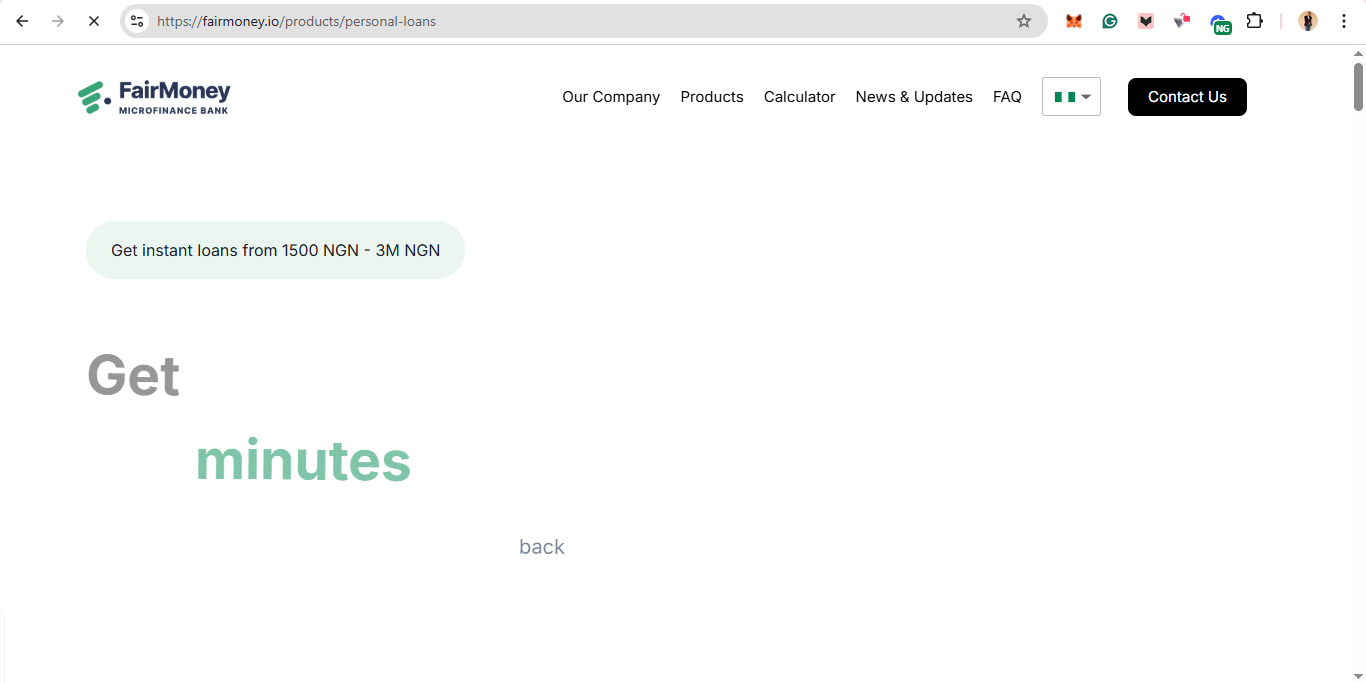
Task: Open the FAQ link
Action: click(1007, 97)
